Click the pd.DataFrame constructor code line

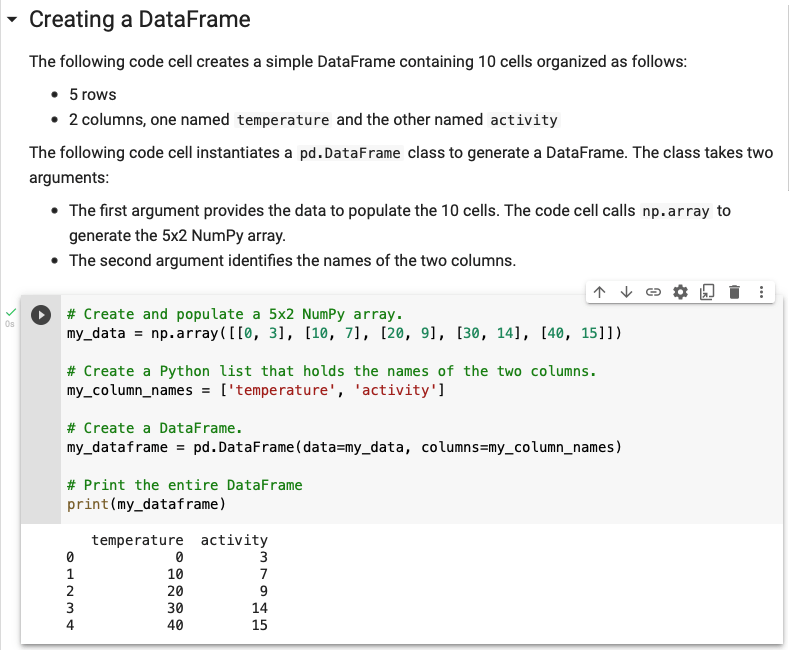coord(343,447)
